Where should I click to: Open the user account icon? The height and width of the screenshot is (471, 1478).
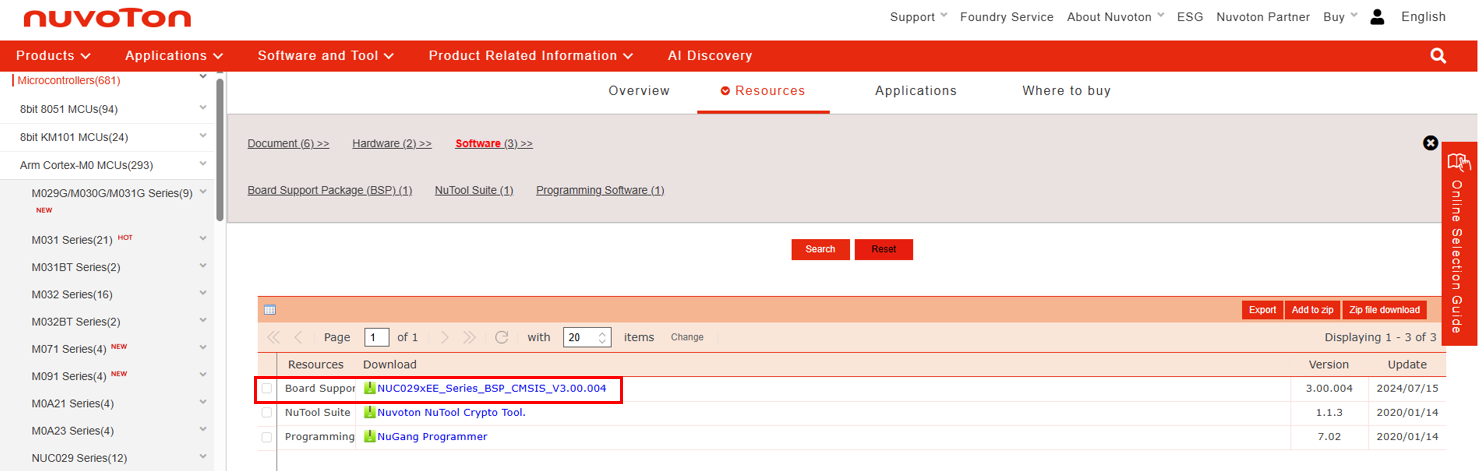point(1378,17)
